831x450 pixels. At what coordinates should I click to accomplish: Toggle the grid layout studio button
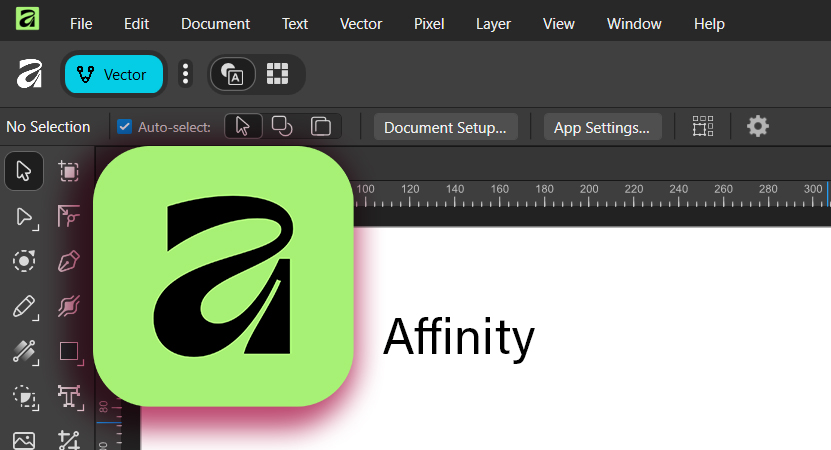[277, 74]
